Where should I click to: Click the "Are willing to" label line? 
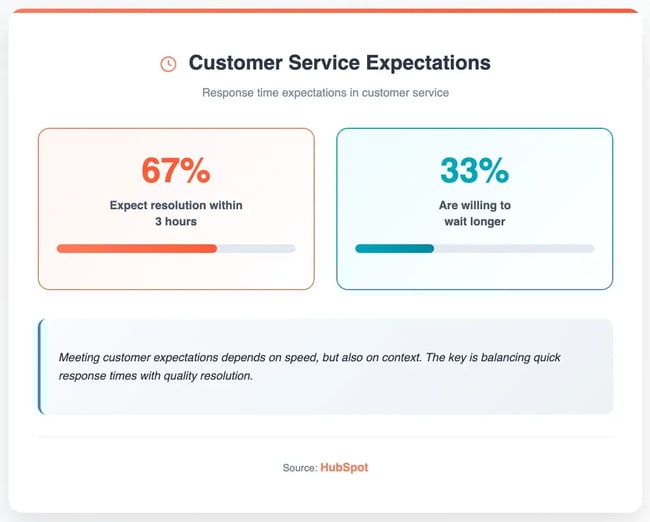click(x=474, y=205)
